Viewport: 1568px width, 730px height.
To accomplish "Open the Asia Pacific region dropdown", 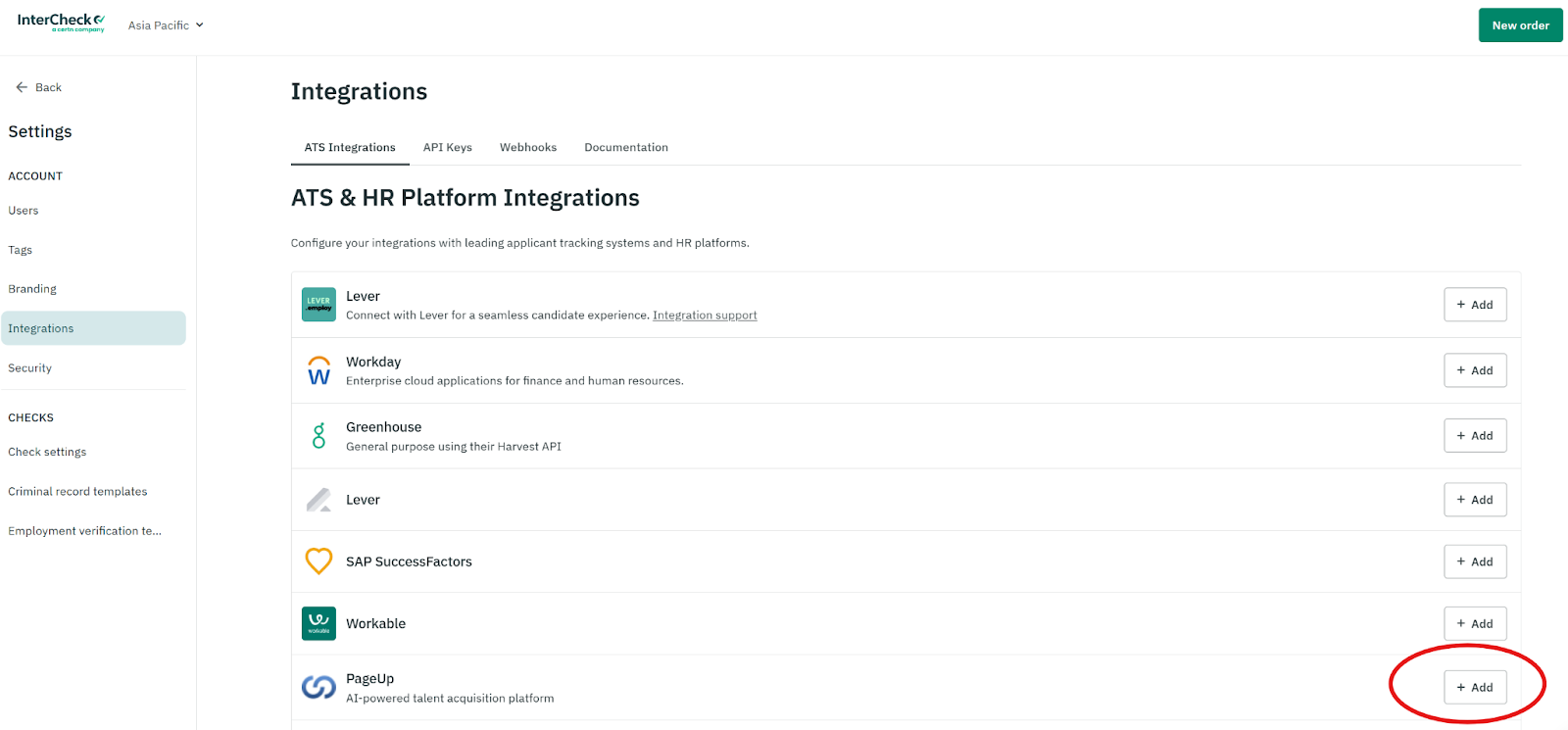I will 166,25.
